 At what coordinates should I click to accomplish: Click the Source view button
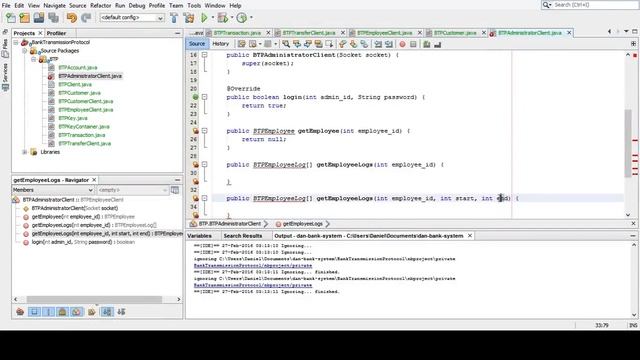tap(197, 44)
